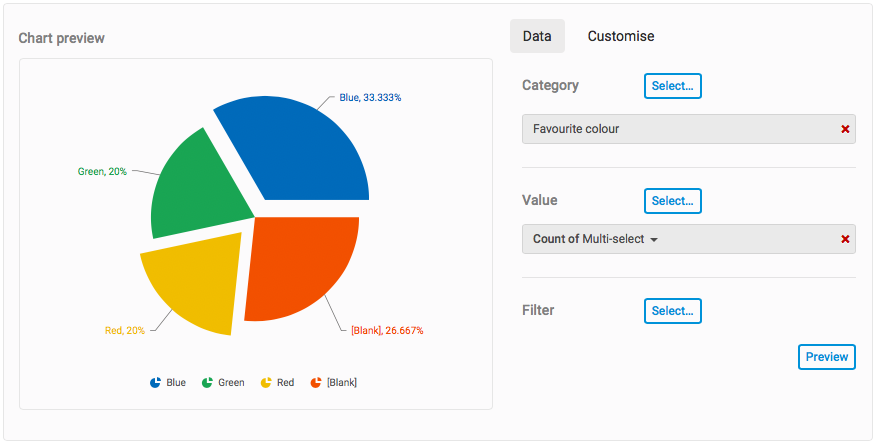876x445 pixels.
Task: Open the Value Select… picker
Action: coord(672,201)
